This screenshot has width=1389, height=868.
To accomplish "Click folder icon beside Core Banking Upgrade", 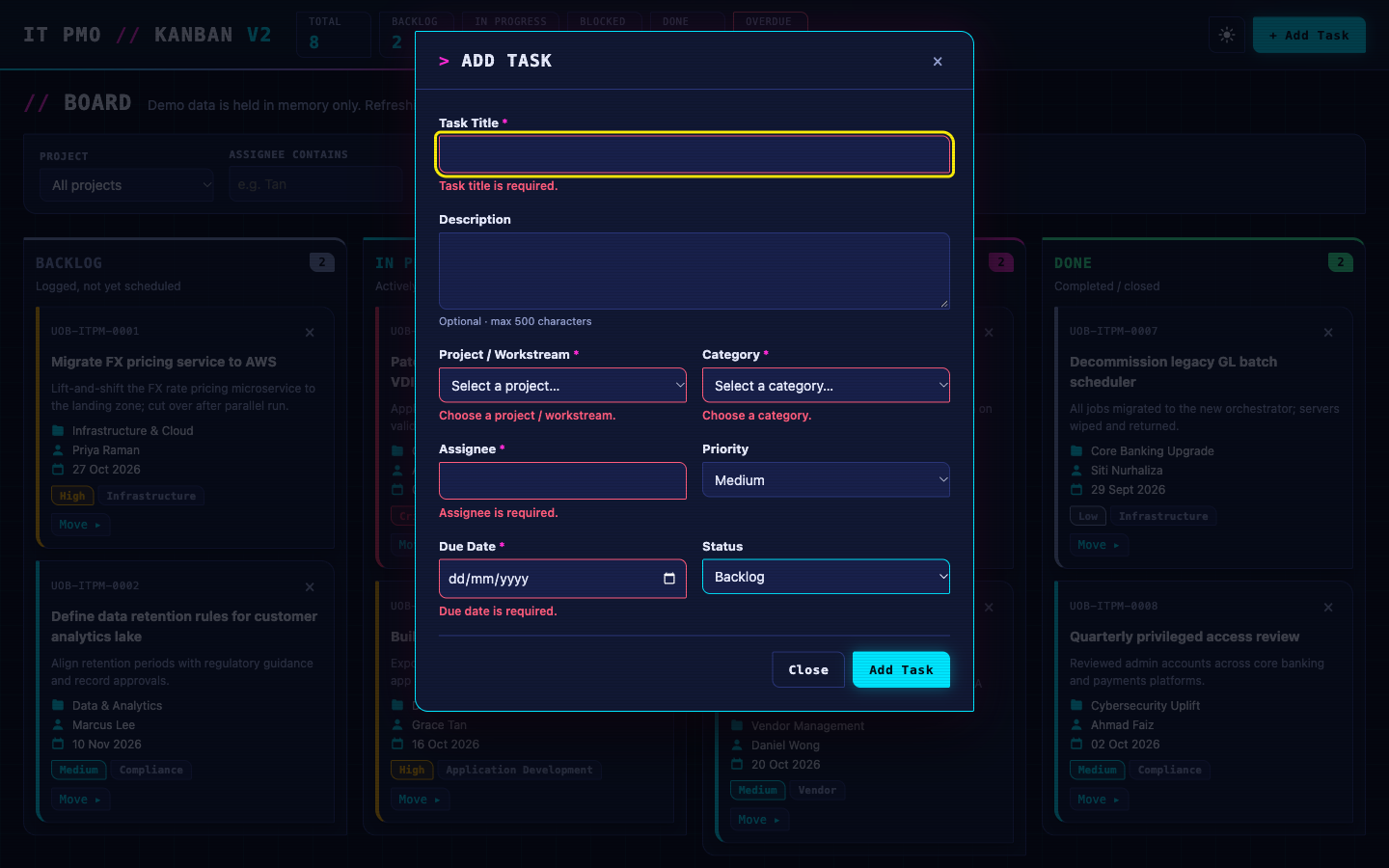I will coord(1076,451).
